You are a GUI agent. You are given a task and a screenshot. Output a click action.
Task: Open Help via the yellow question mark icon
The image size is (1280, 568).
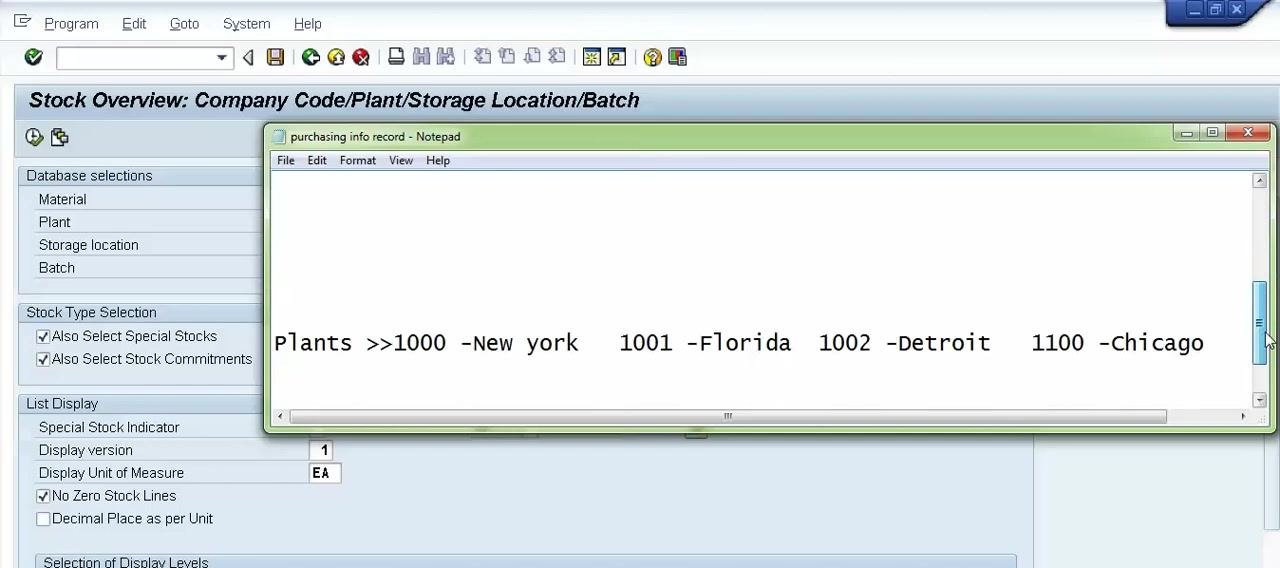pyautogui.click(x=653, y=57)
